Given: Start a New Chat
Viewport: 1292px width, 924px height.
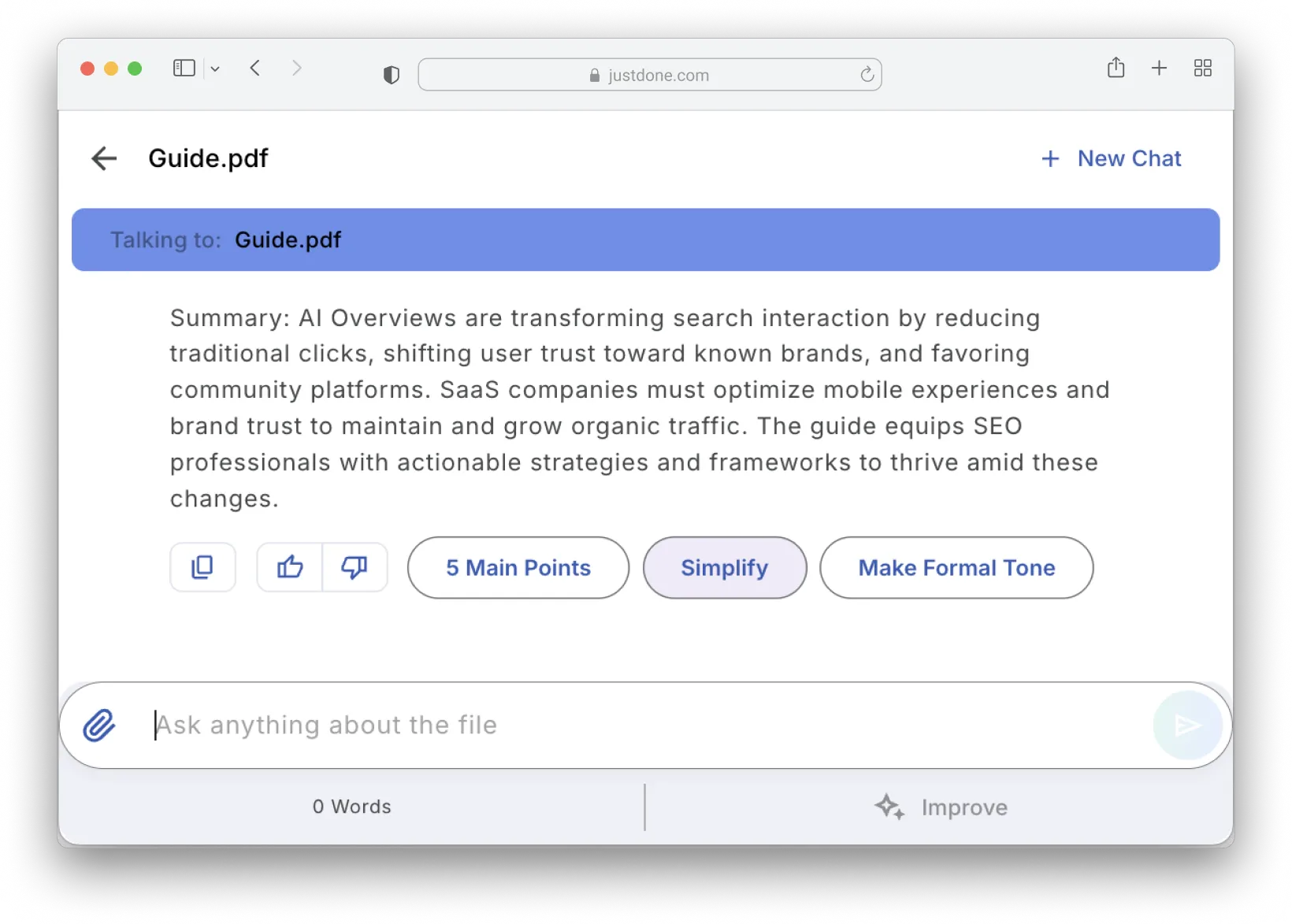Looking at the screenshot, I should pyautogui.click(x=1112, y=158).
